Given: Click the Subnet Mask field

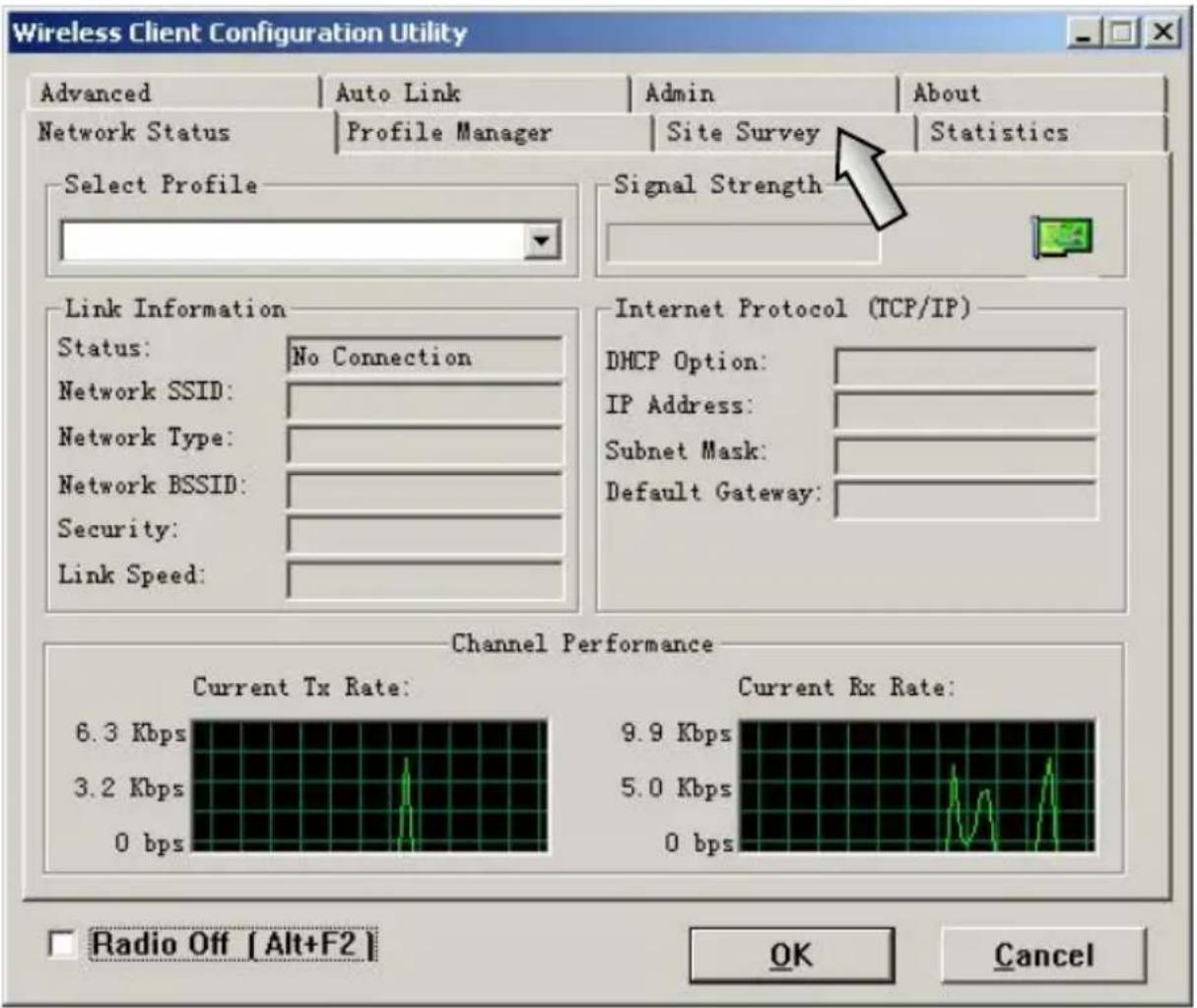Looking at the screenshot, I should click(965, 456).
